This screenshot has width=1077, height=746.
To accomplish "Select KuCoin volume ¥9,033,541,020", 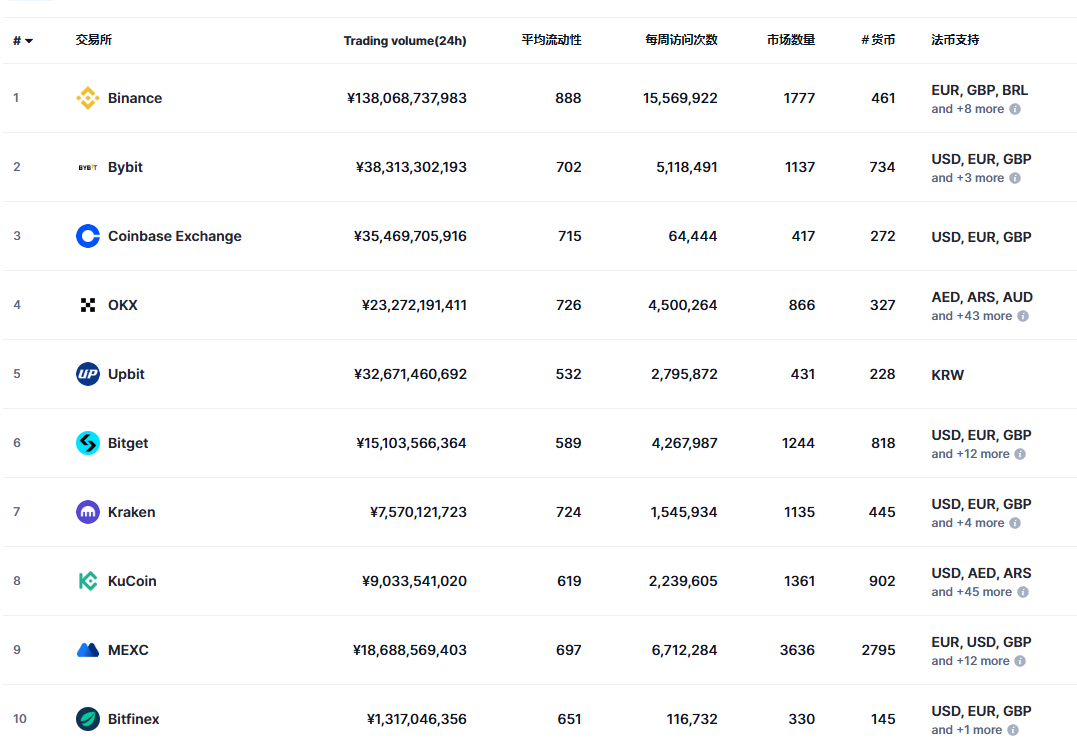I will tap(414, 581).
